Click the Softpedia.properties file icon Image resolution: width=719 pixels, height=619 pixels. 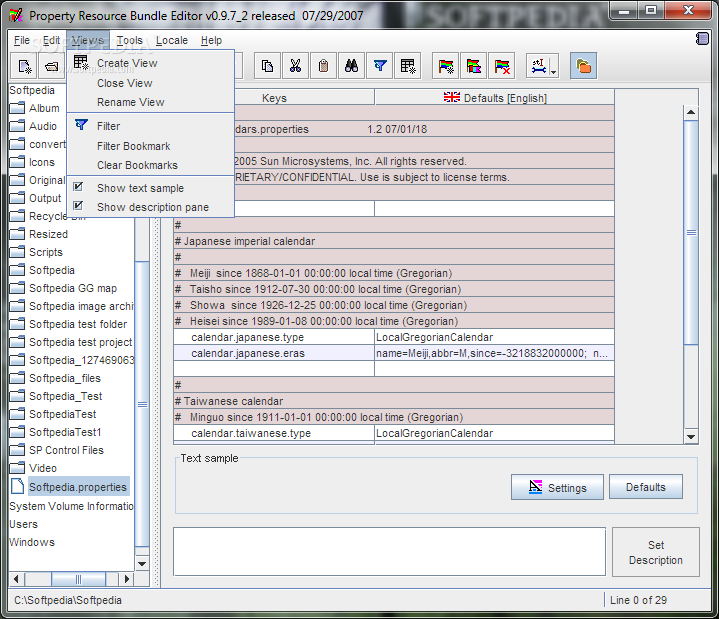17,486
